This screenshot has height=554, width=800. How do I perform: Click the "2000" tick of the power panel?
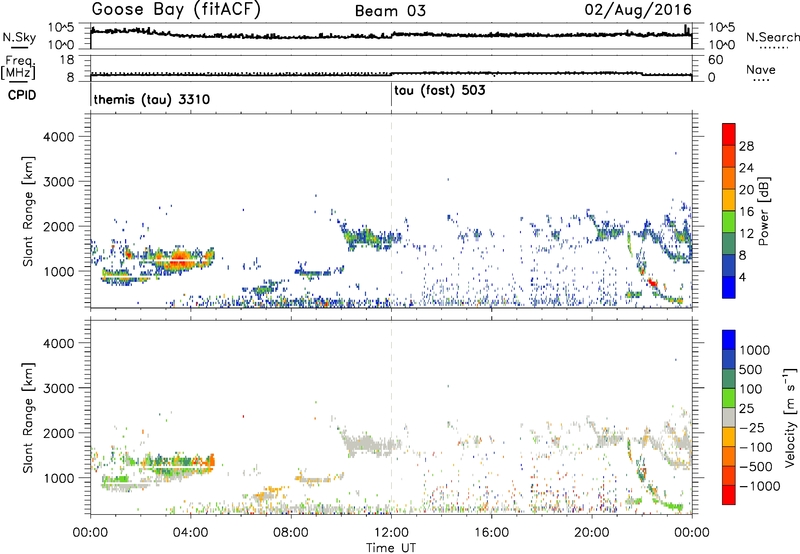[58, 226]
